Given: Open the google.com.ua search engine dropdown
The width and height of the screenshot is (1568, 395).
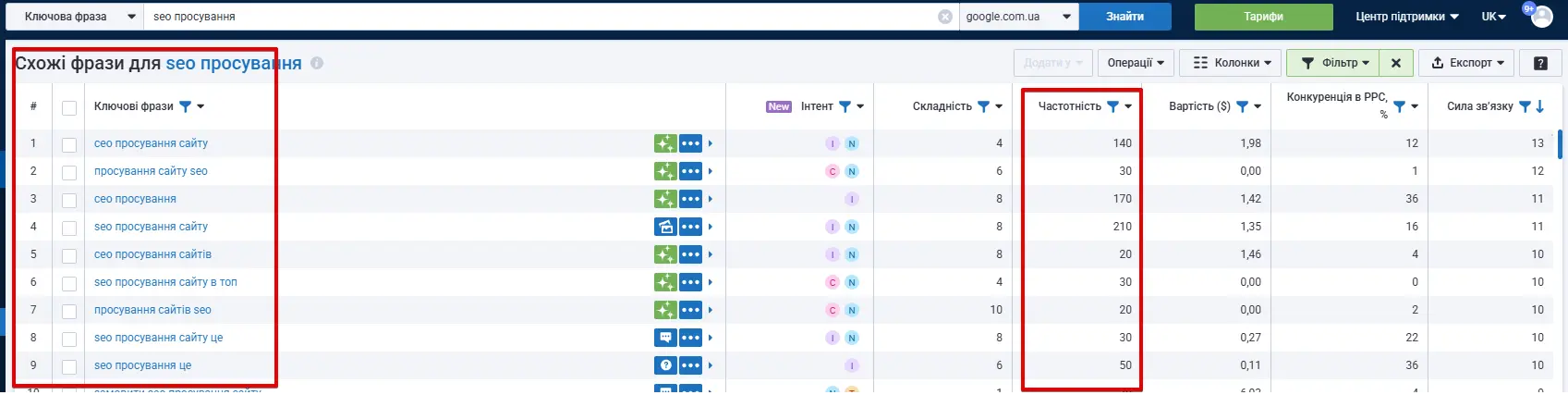Looking at the screenshot, I should [1018, 17].
